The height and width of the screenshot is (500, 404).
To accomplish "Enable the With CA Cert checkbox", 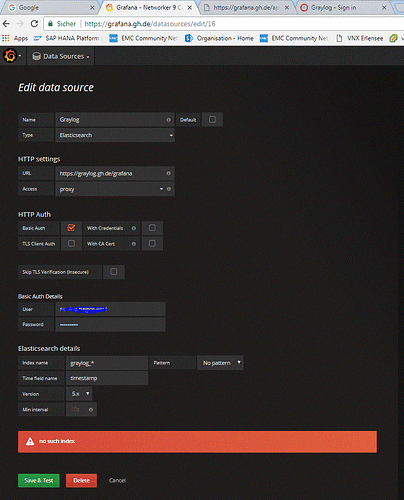I will [152, 243].
